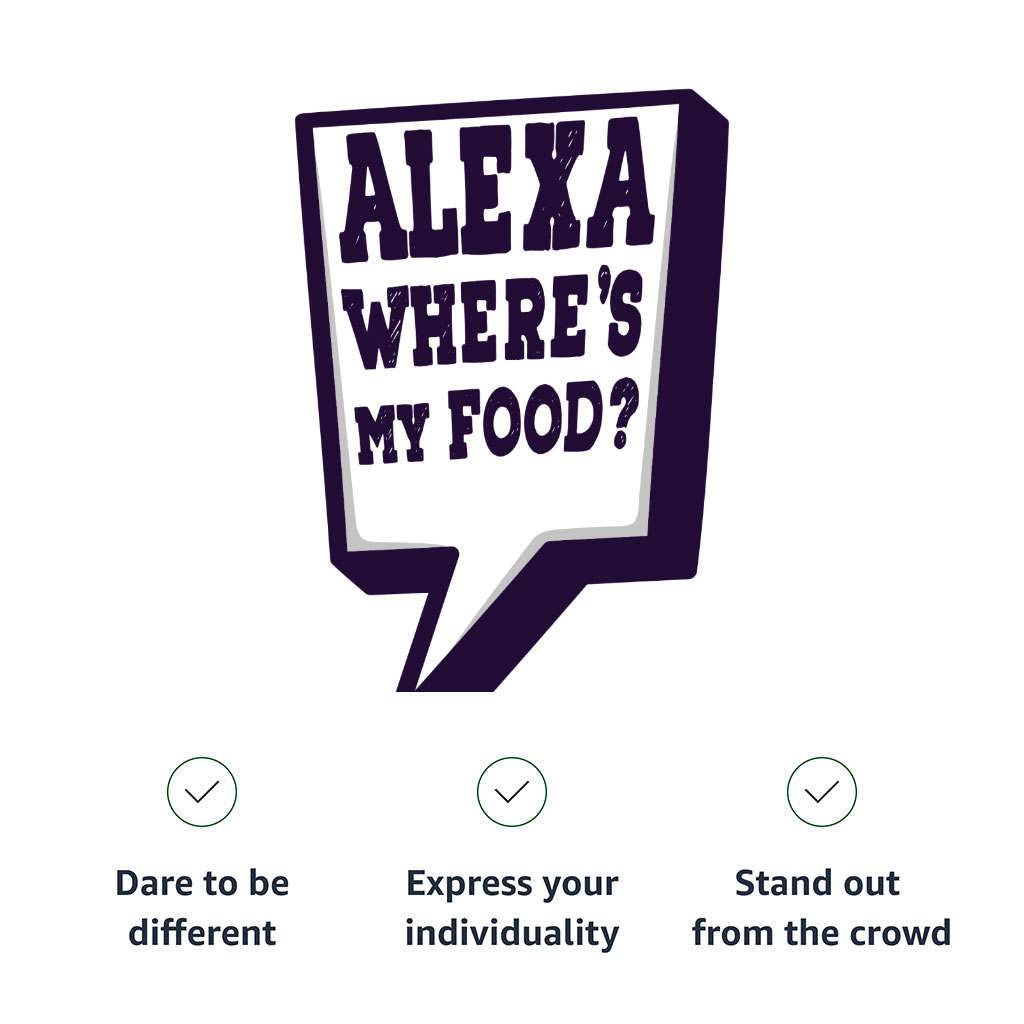Click the "Dare to be" text line

click(x=202, y=884)
